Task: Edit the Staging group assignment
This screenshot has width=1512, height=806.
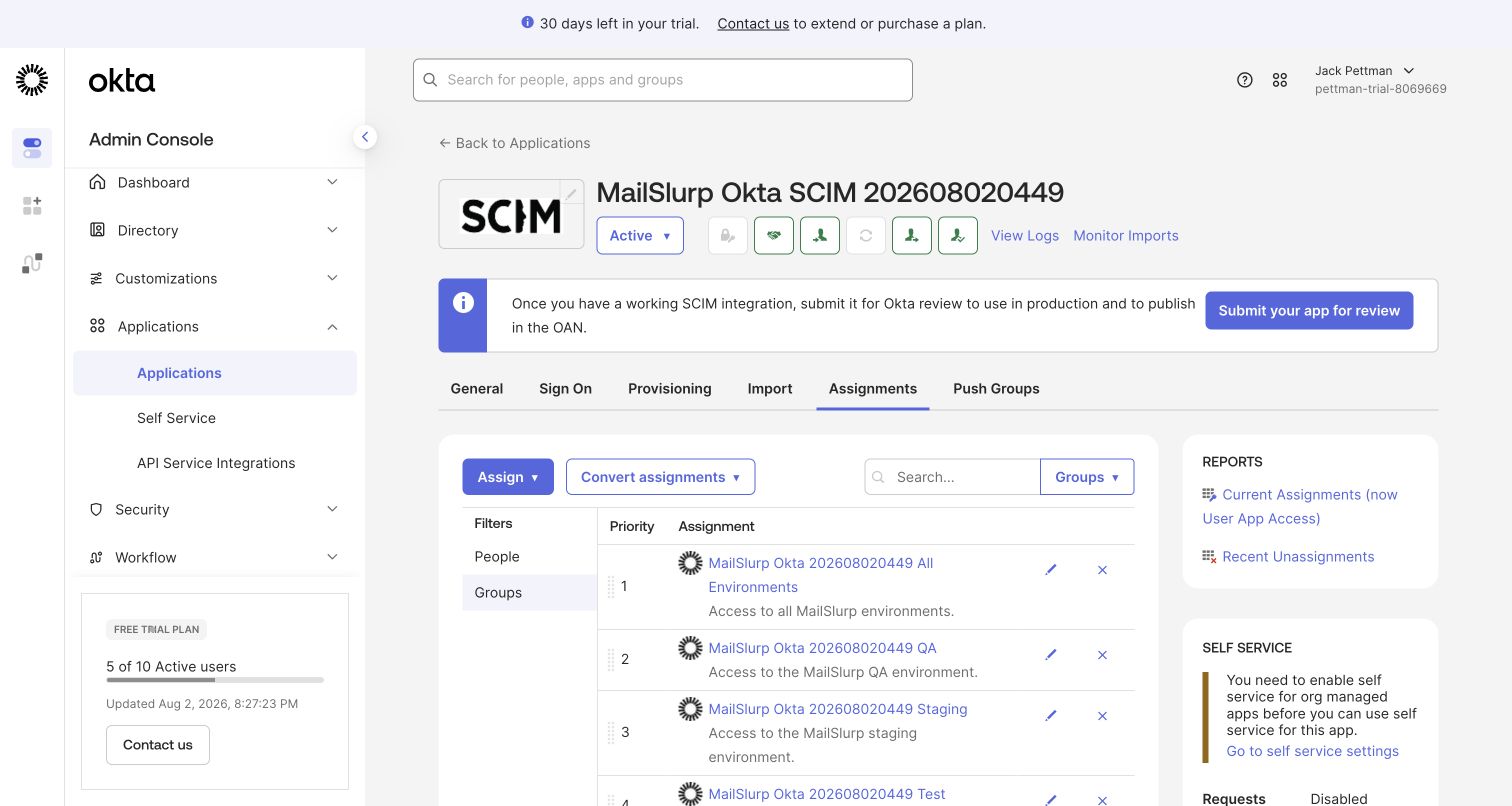Action: (1051, 716)
